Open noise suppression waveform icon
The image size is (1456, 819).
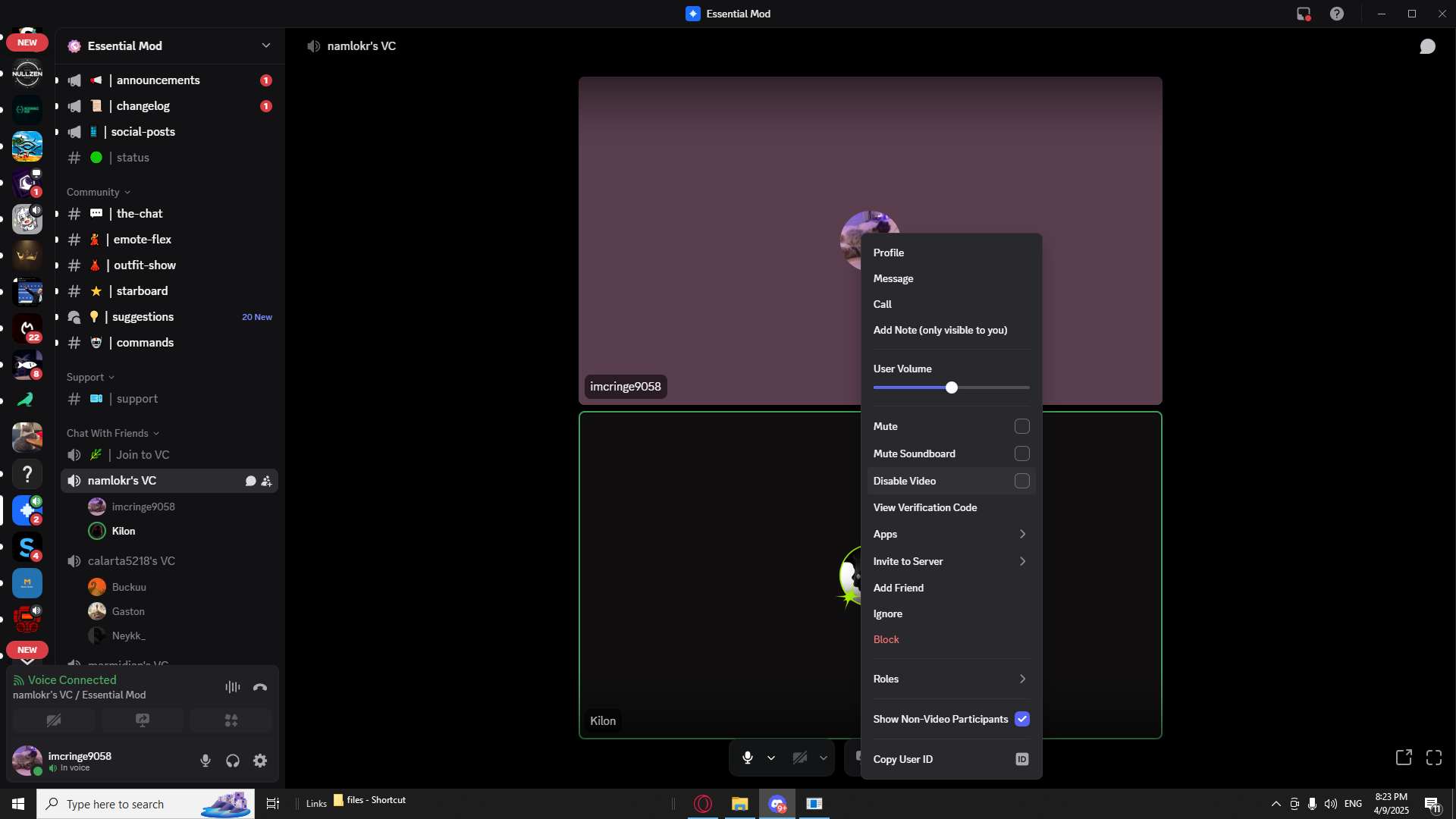pyautogui.click(x=232, y=687)
